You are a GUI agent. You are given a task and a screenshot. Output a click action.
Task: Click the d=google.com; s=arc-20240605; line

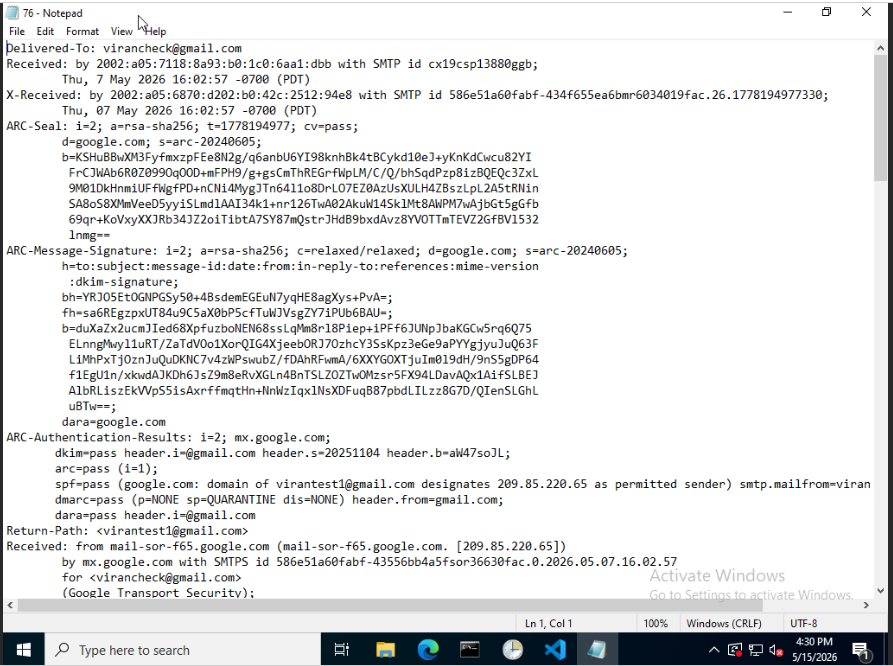tap(162, 142)
